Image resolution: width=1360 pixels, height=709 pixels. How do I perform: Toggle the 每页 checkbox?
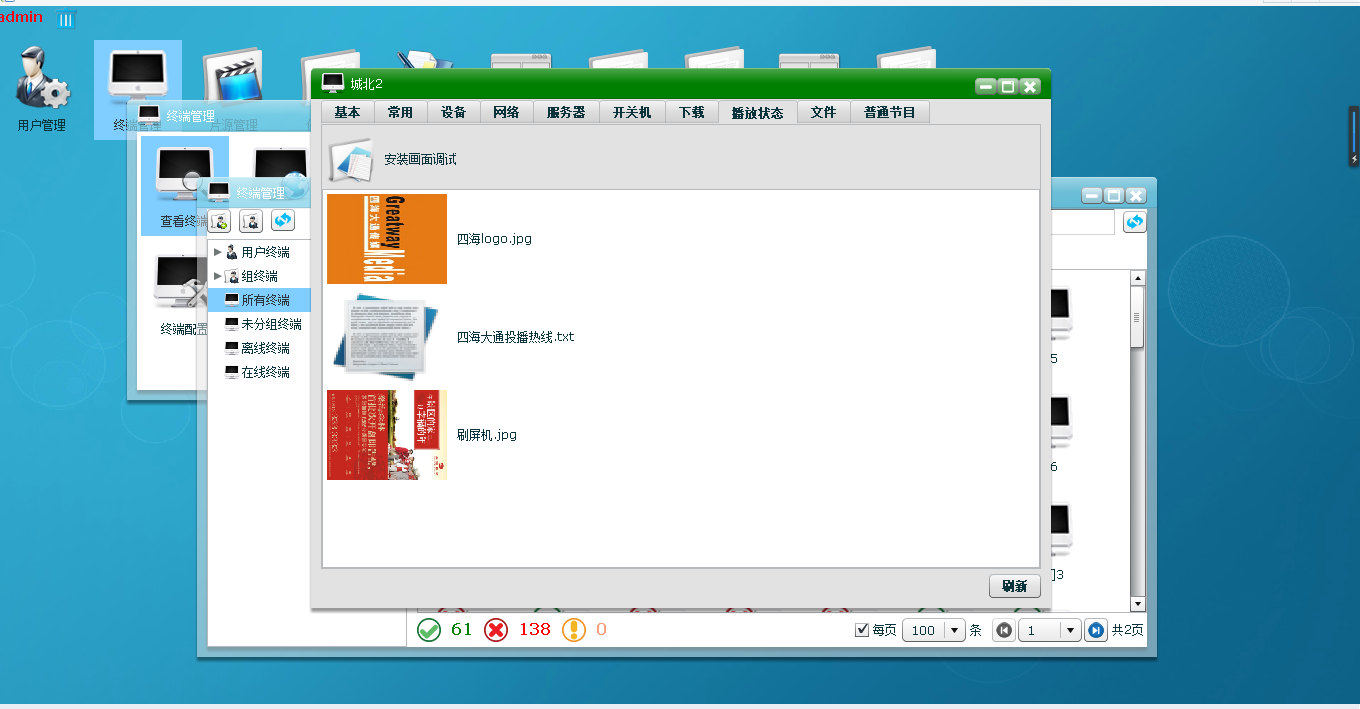point(862,630)
